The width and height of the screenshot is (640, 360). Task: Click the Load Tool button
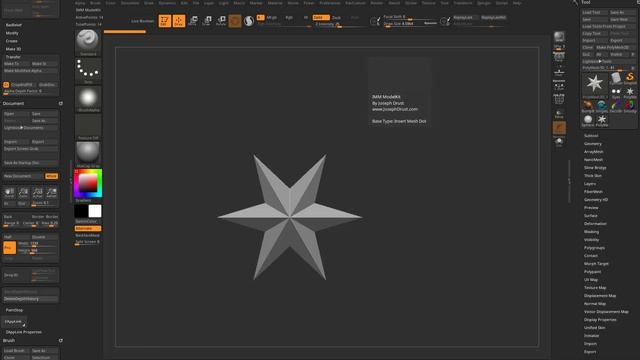(594, 12)
